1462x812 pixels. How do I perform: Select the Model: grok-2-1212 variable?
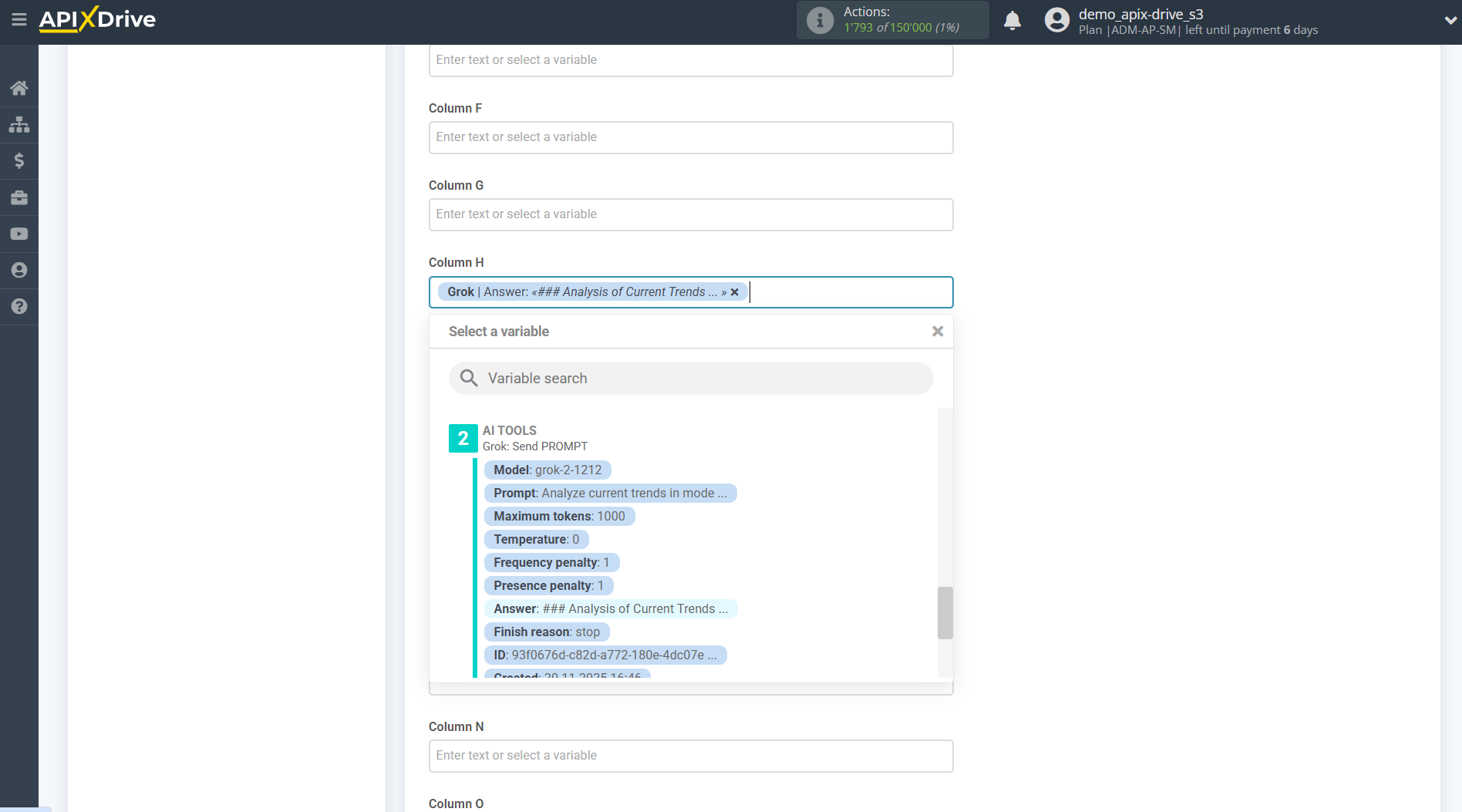[547, 470]
